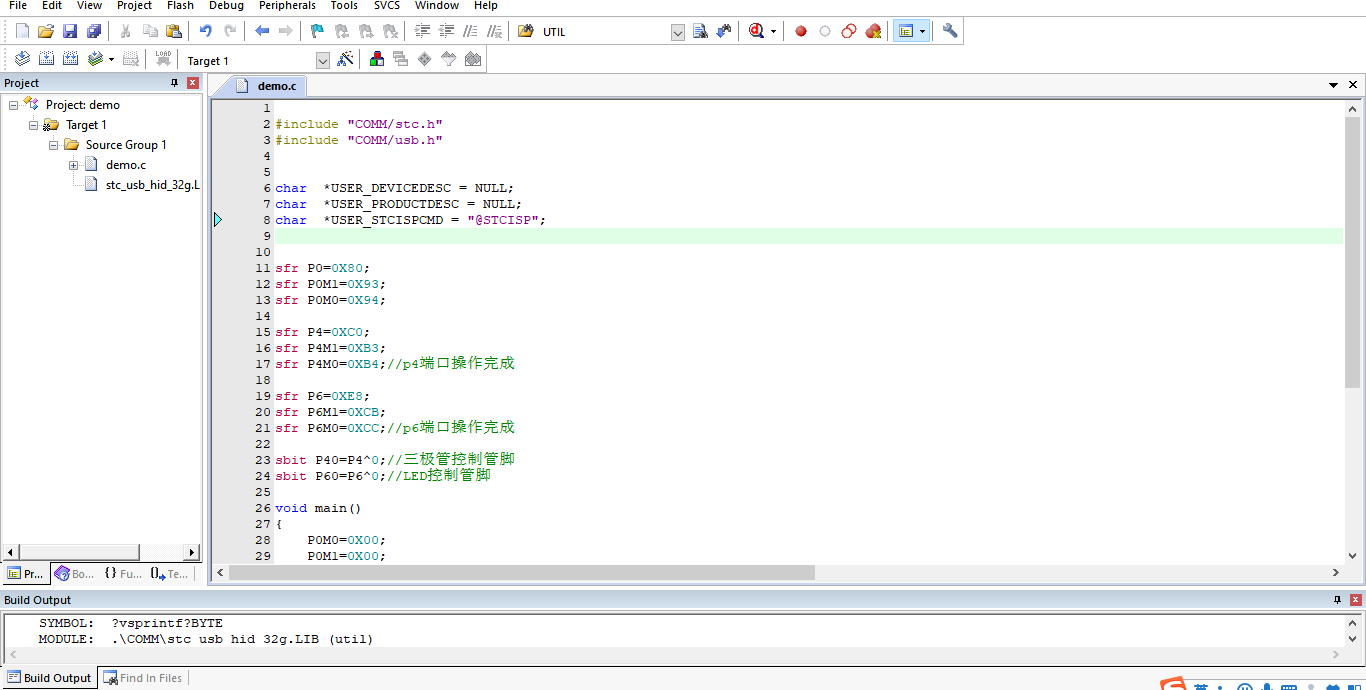Insert a breakpoint with red circle icon
The image size is (1366, 690).
[x=801, y=31]
